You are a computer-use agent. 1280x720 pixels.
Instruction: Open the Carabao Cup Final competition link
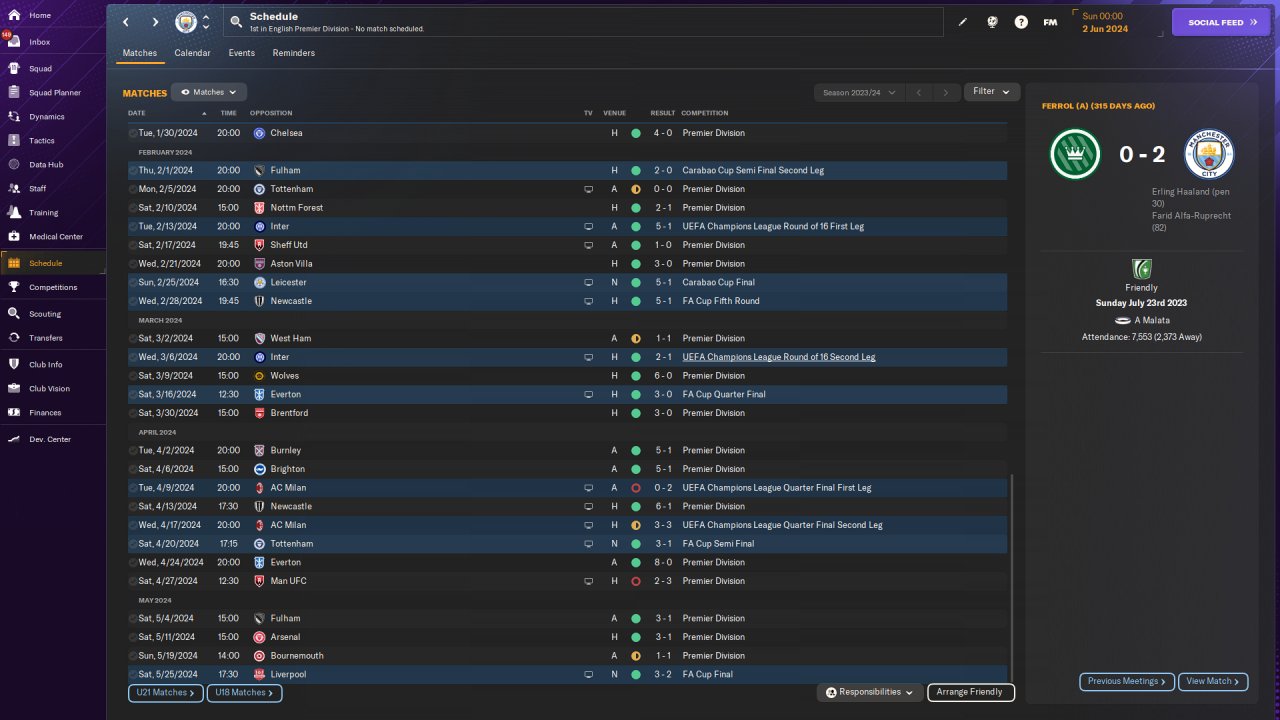(x=720, y=283)
